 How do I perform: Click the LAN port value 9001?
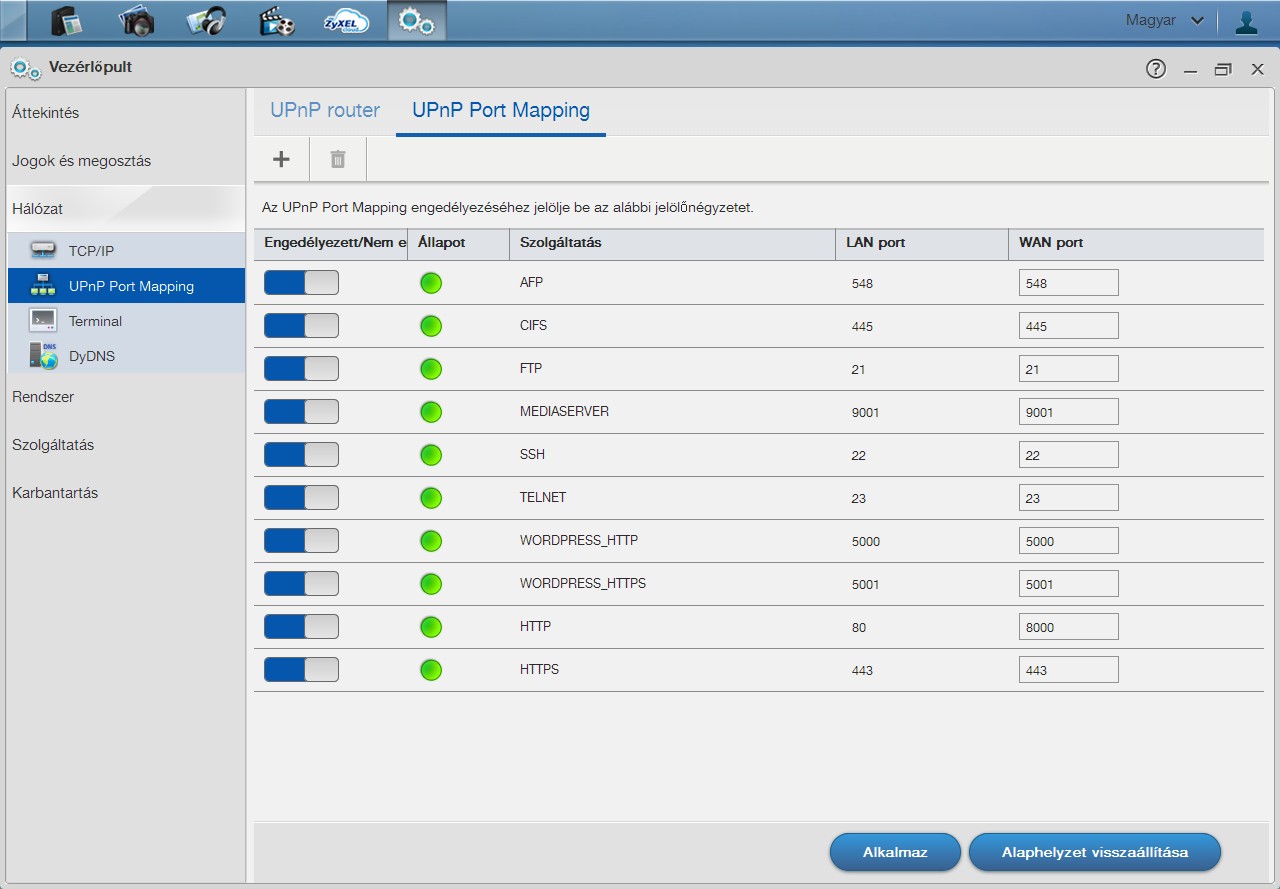(865, 412)
